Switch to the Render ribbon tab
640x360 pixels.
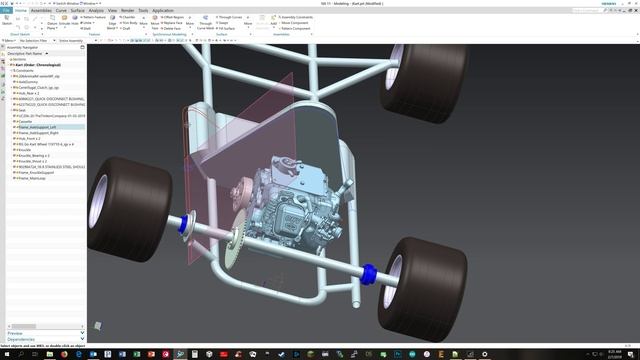tap(127, 10)
